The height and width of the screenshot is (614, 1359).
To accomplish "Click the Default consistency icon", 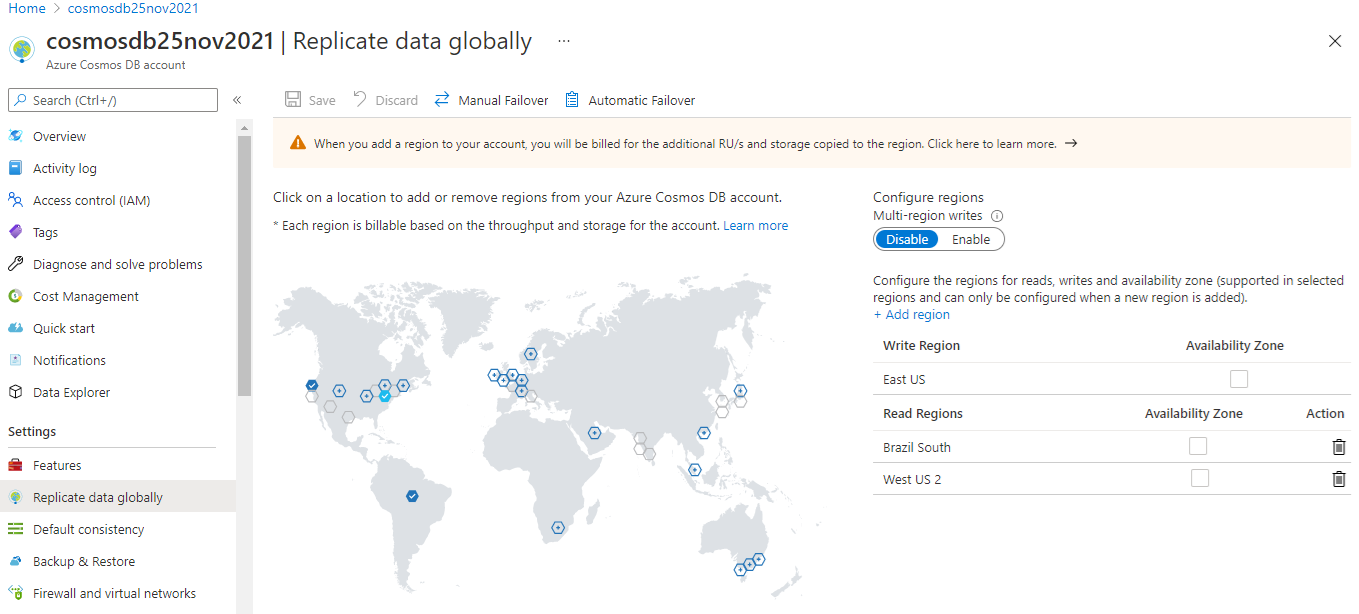I will pyautogui.click(x=15, y=529).
